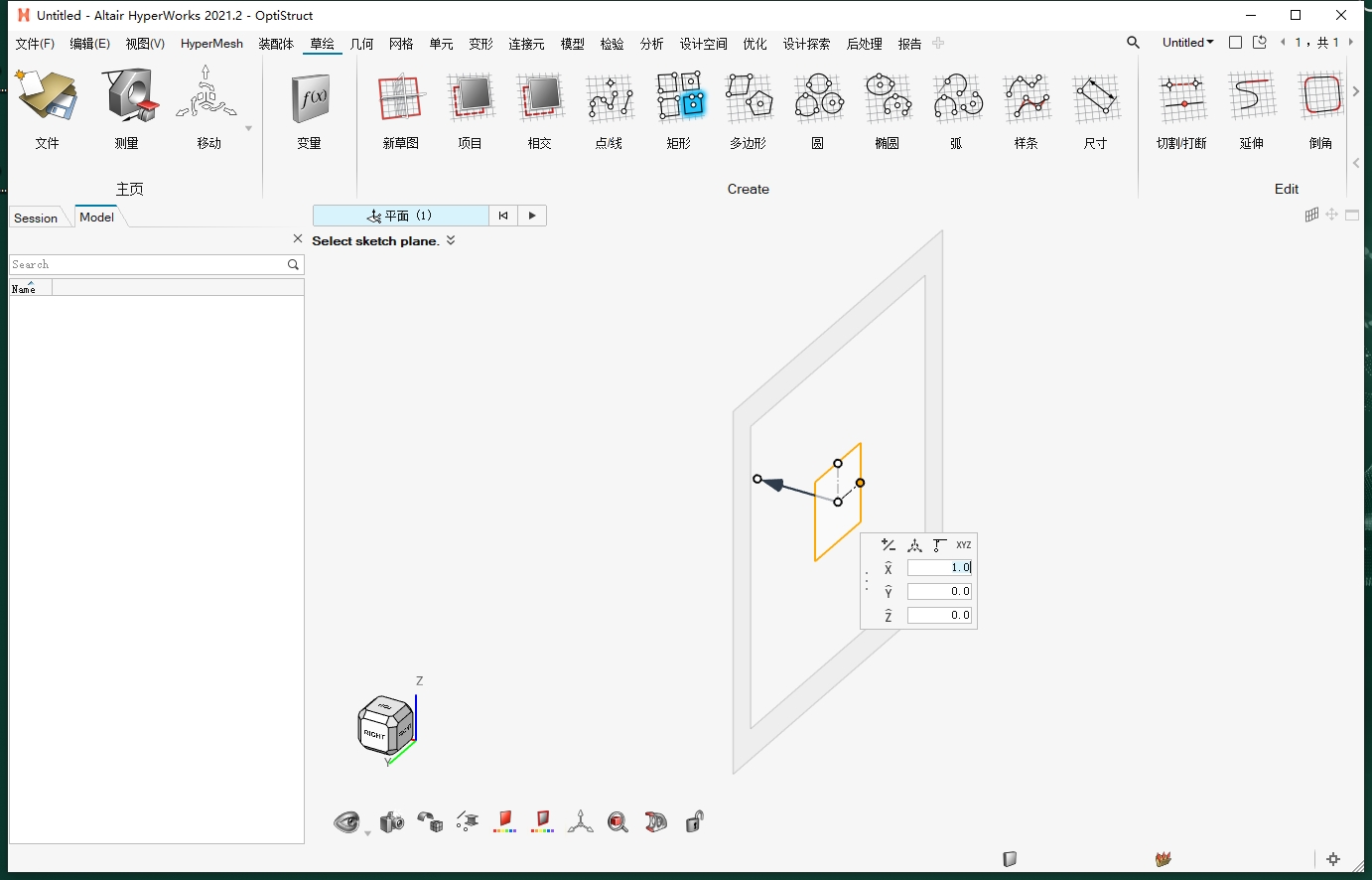This screenshot has width=1372, height=880.
Task: Toggle the axis-system icon in vector popup
Action: pos(914,545)
